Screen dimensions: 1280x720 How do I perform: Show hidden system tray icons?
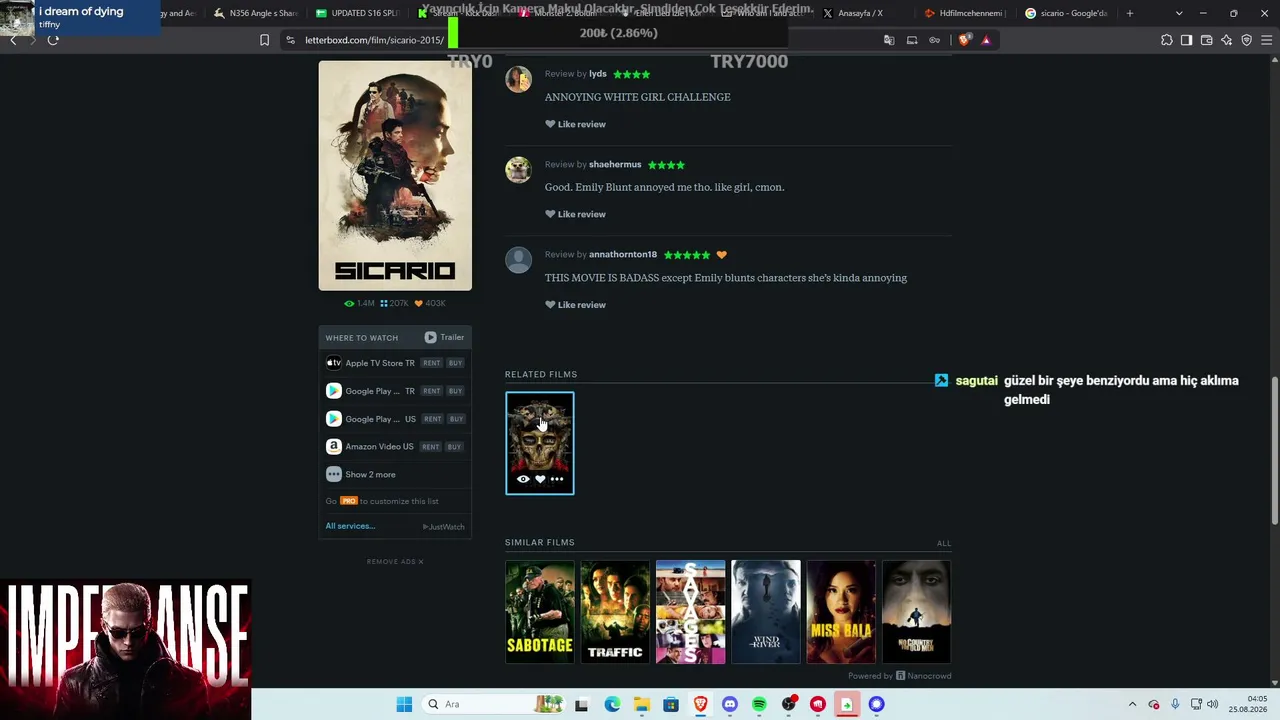tap(1132, 704)
